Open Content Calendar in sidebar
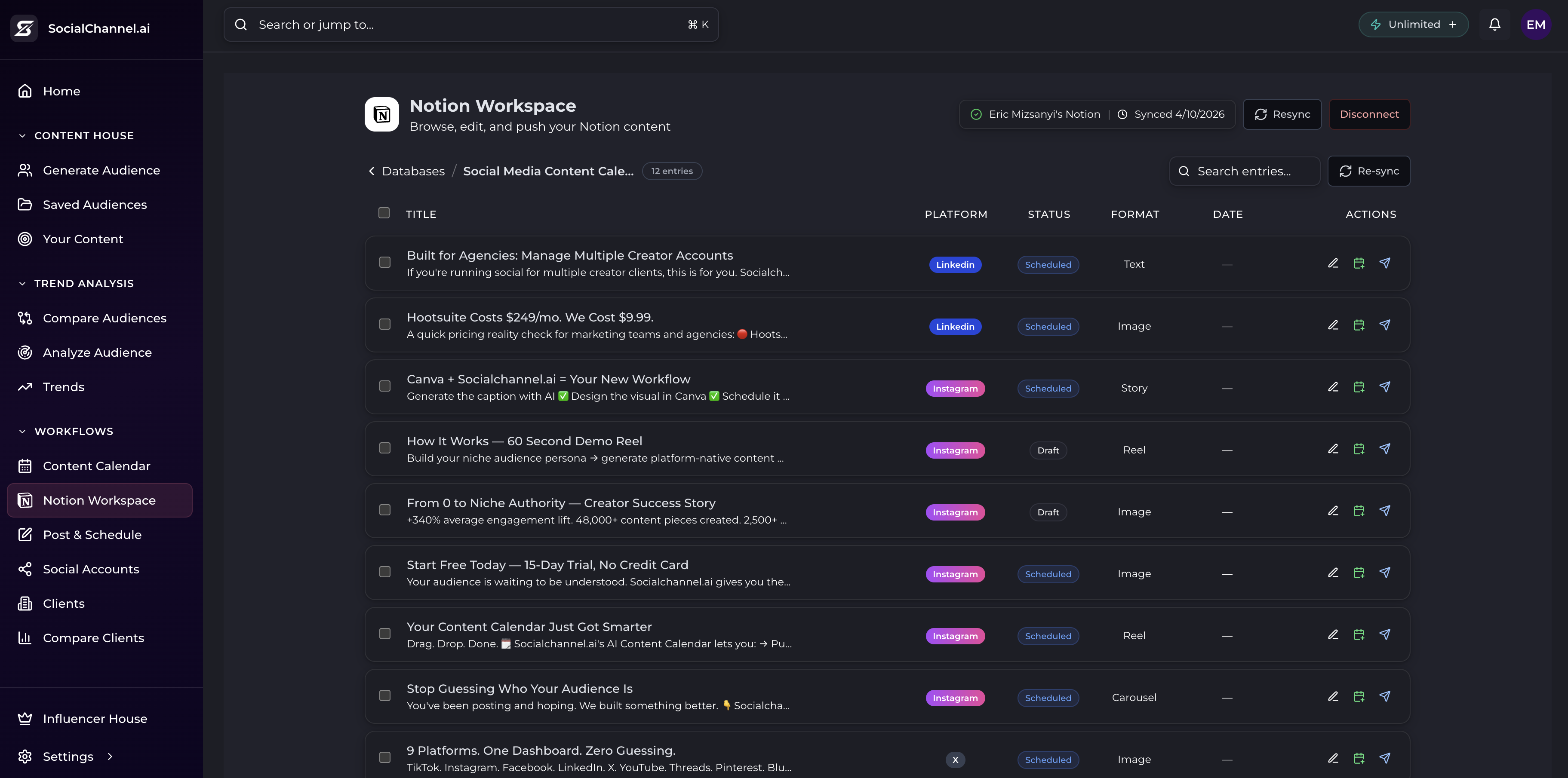This screenshot has height=778, width=1568. coord(101,466)
